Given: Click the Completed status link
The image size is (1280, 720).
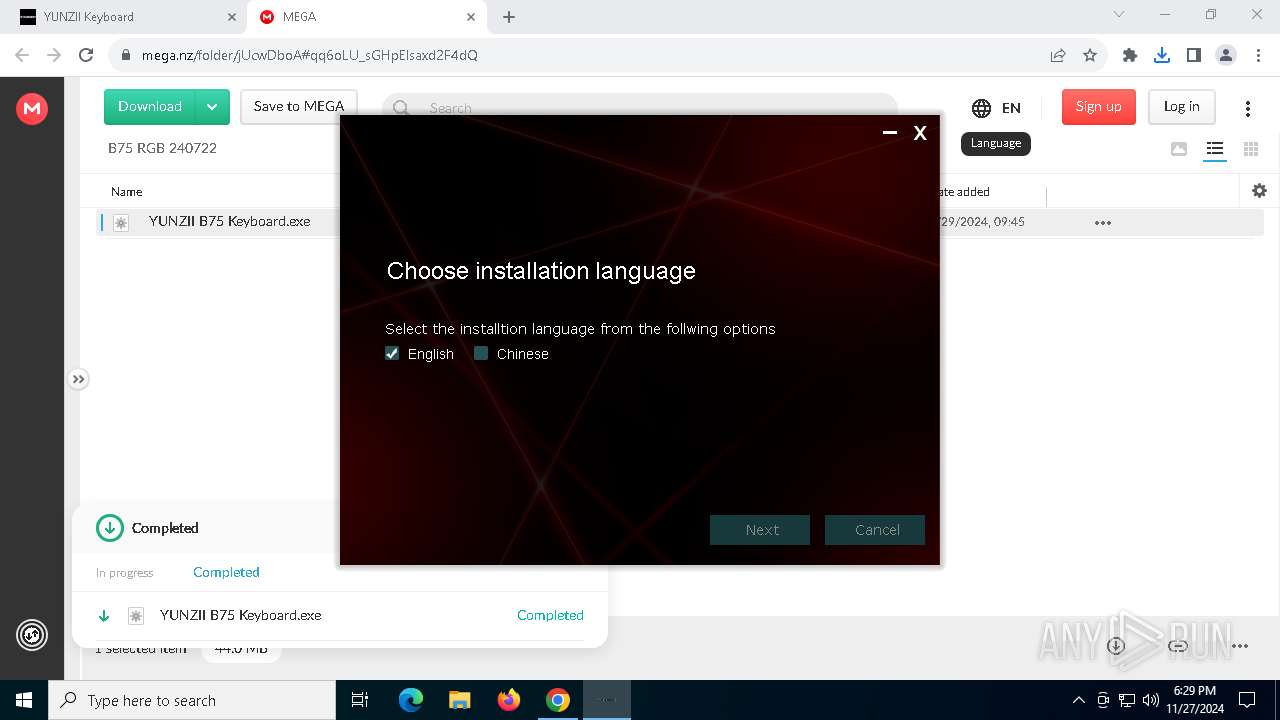Looking at the screenshot, I should coord(550,615).
